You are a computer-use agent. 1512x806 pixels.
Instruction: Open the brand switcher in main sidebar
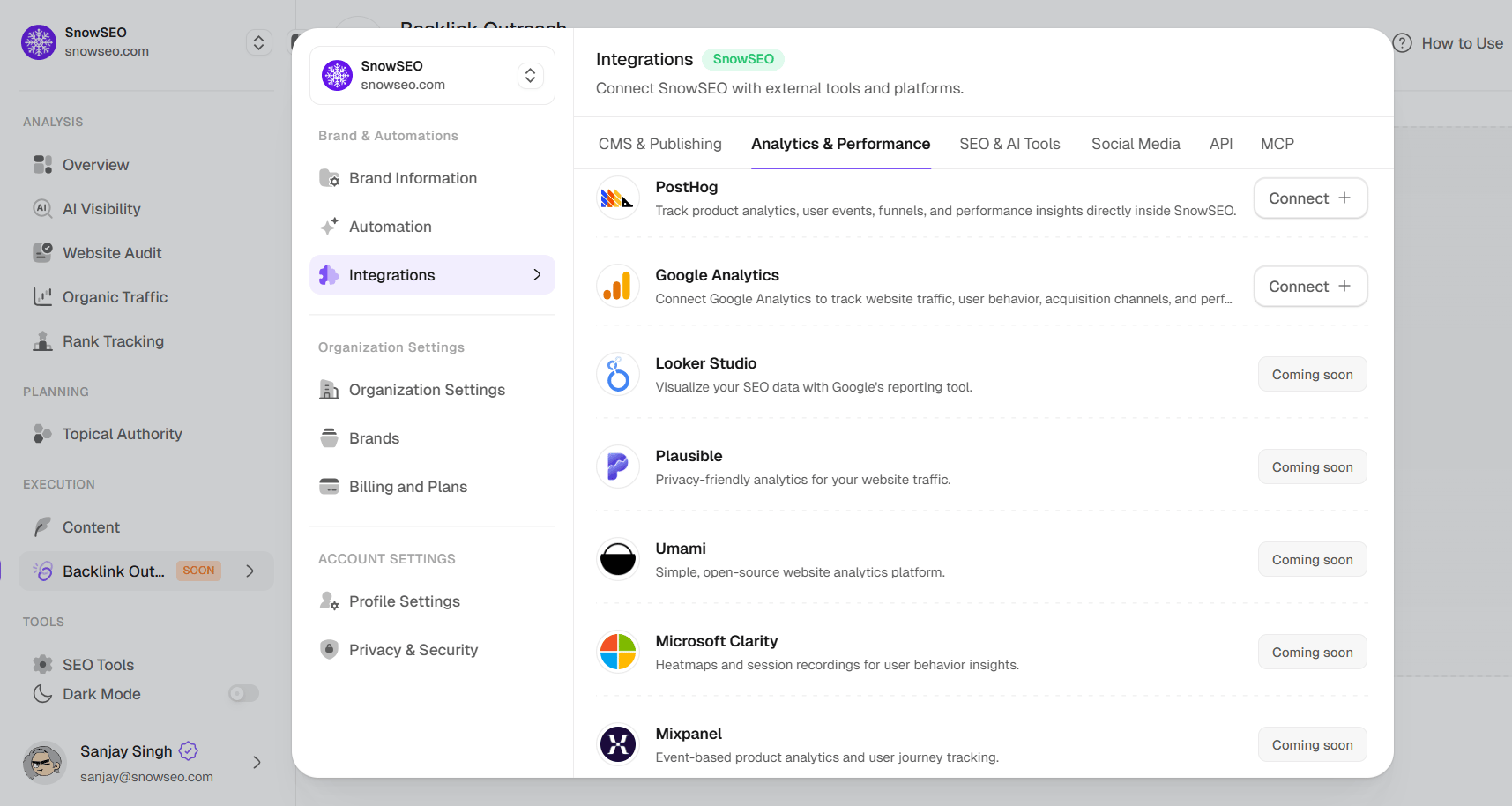pyautogui.click(x=259, y=42)
